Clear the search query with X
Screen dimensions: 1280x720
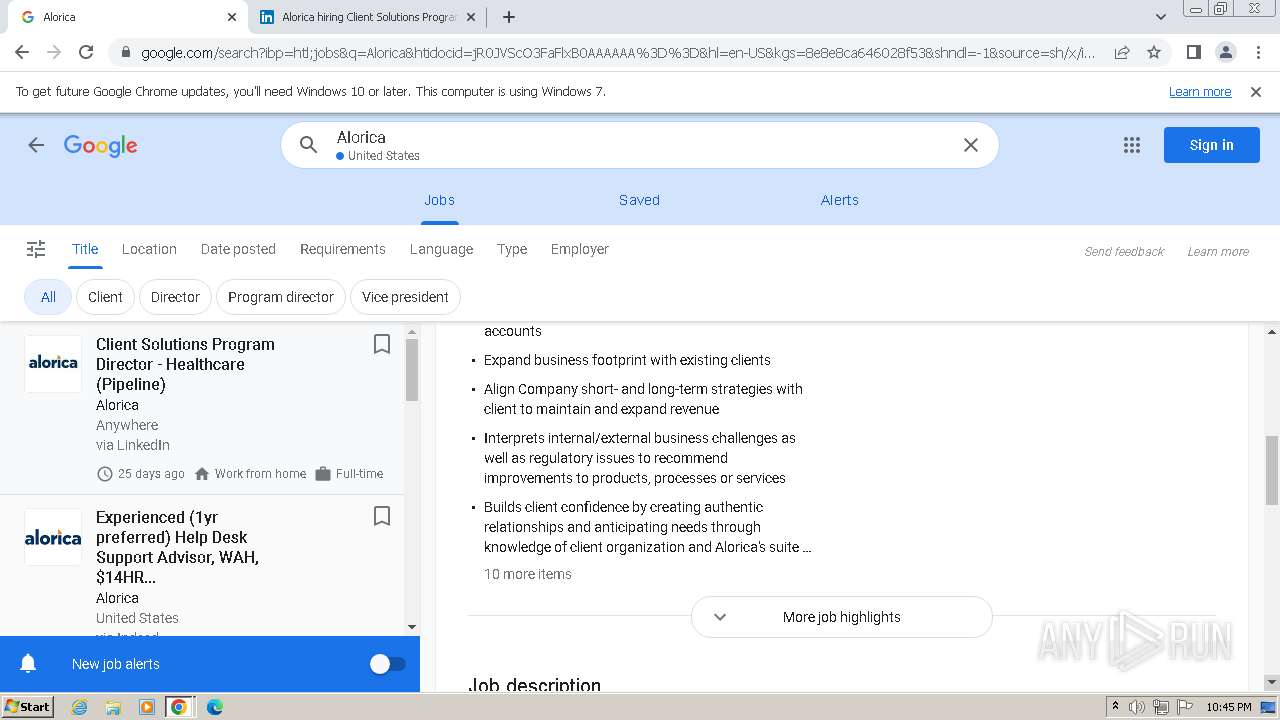coord(970,145)
